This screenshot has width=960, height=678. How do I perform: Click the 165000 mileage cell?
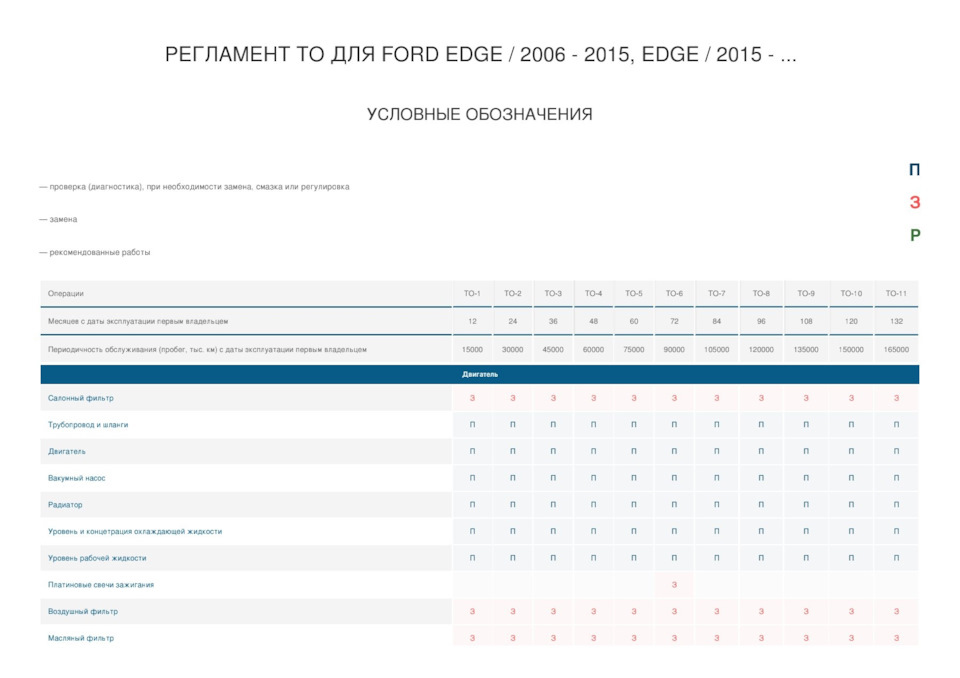click(896, 350)
